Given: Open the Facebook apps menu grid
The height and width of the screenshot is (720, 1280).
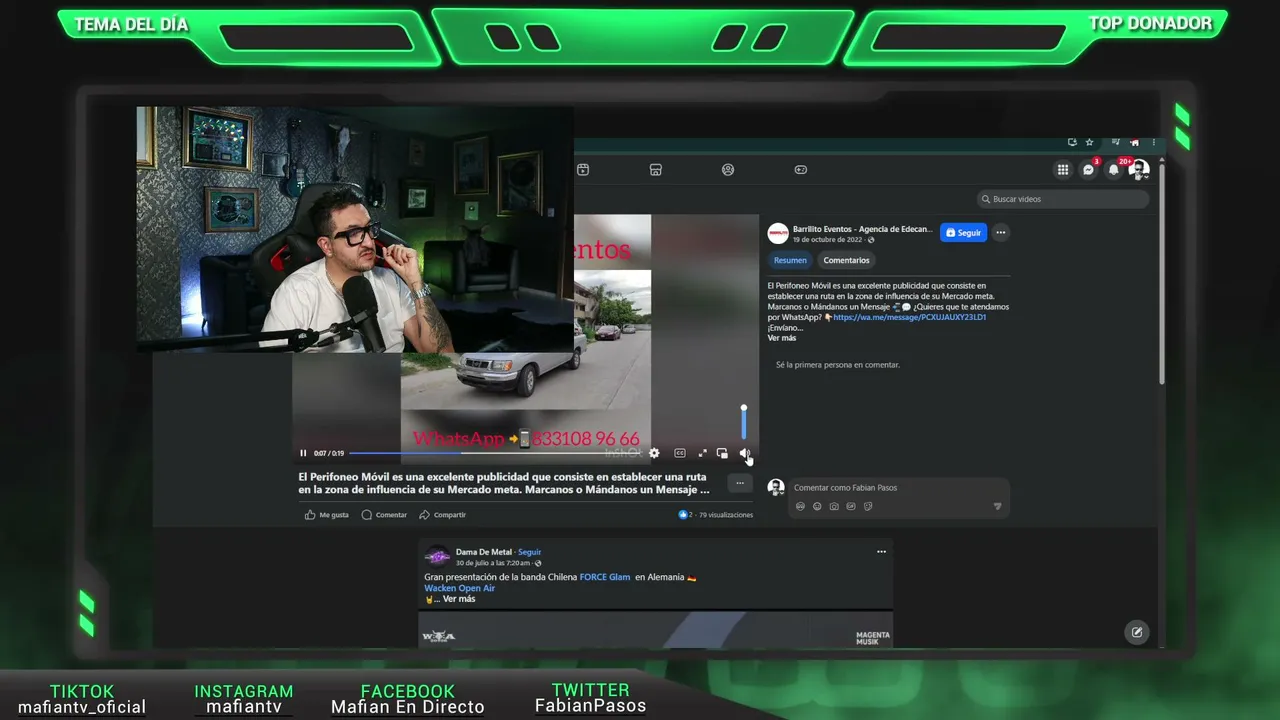Looking at the screenshot, I should click(1063, 170).
